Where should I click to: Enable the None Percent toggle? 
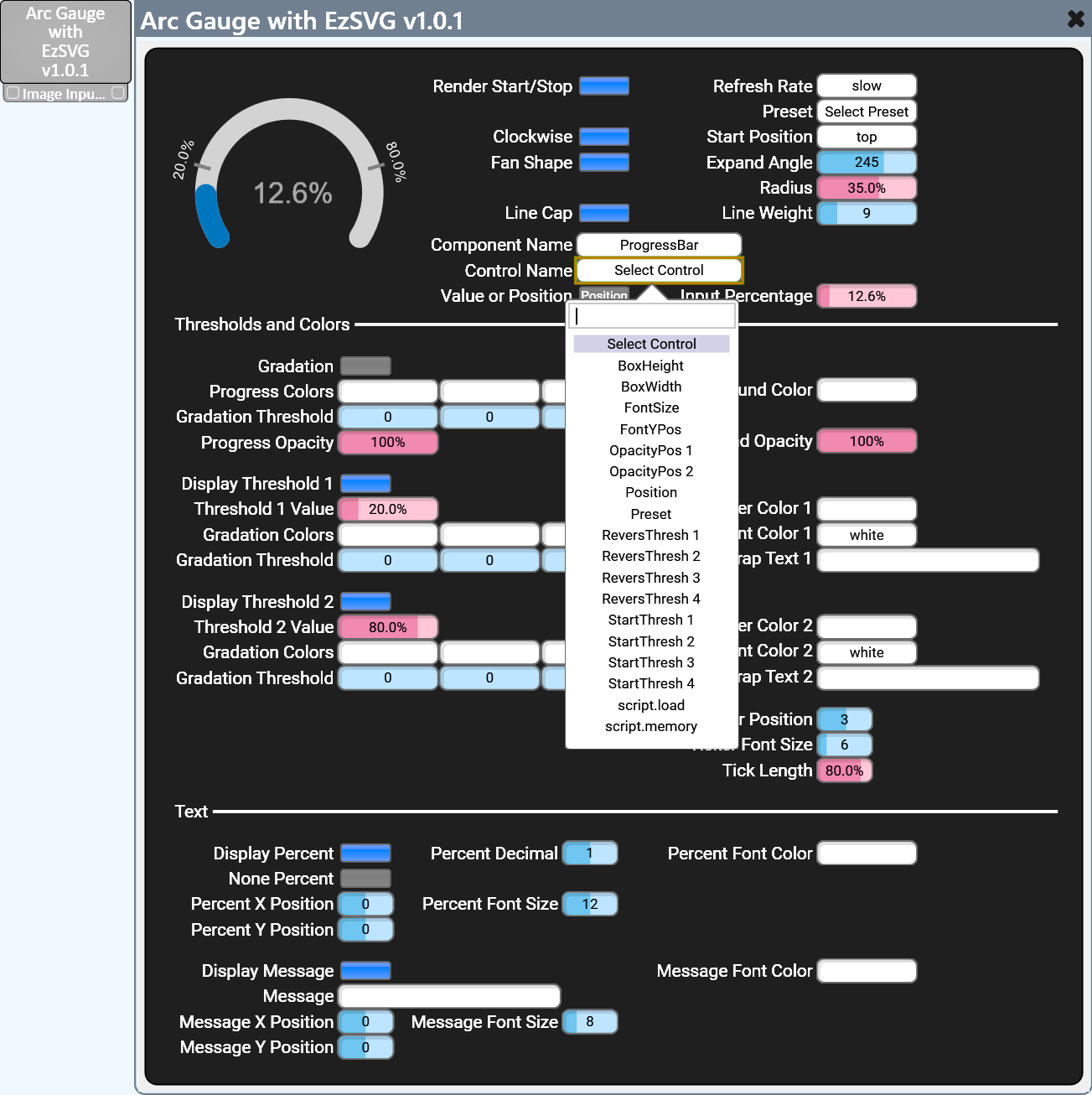point(365,879)
